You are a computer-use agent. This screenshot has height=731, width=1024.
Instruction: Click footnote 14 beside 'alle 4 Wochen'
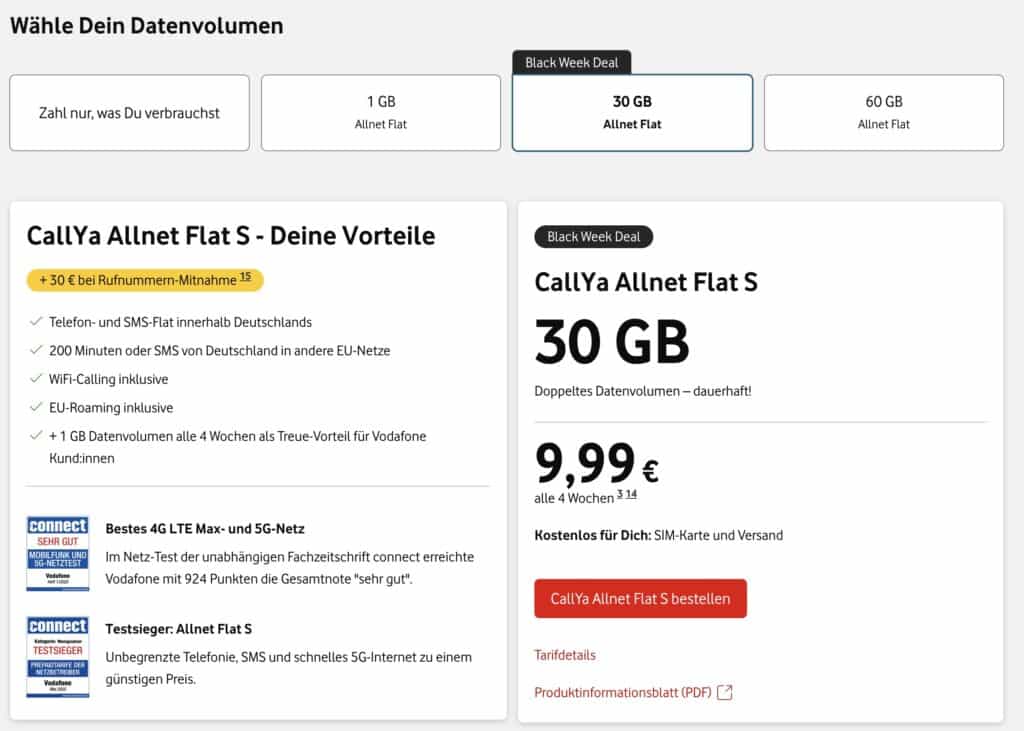pyautogui.click(x=631, y=494)
